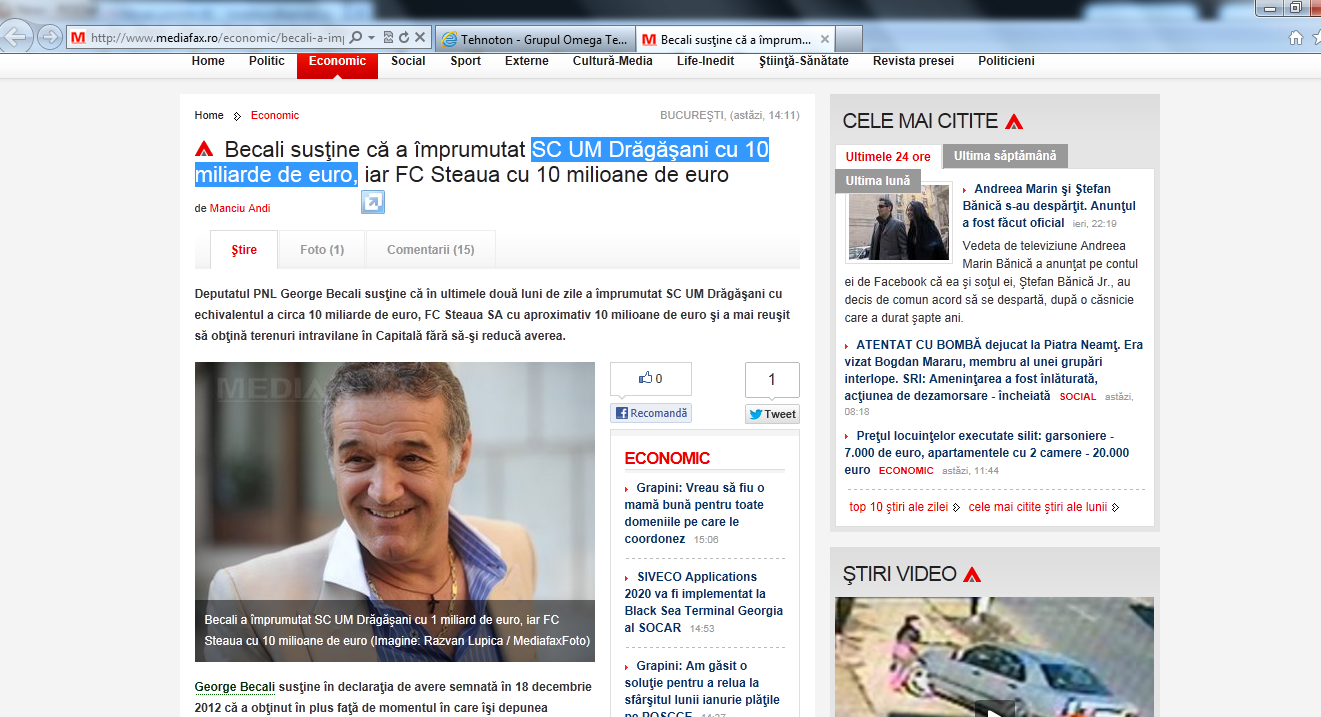This screenshot has width=1321, height=717.
Task: Click the George Becali underlined link
Action: pos(234,687)
